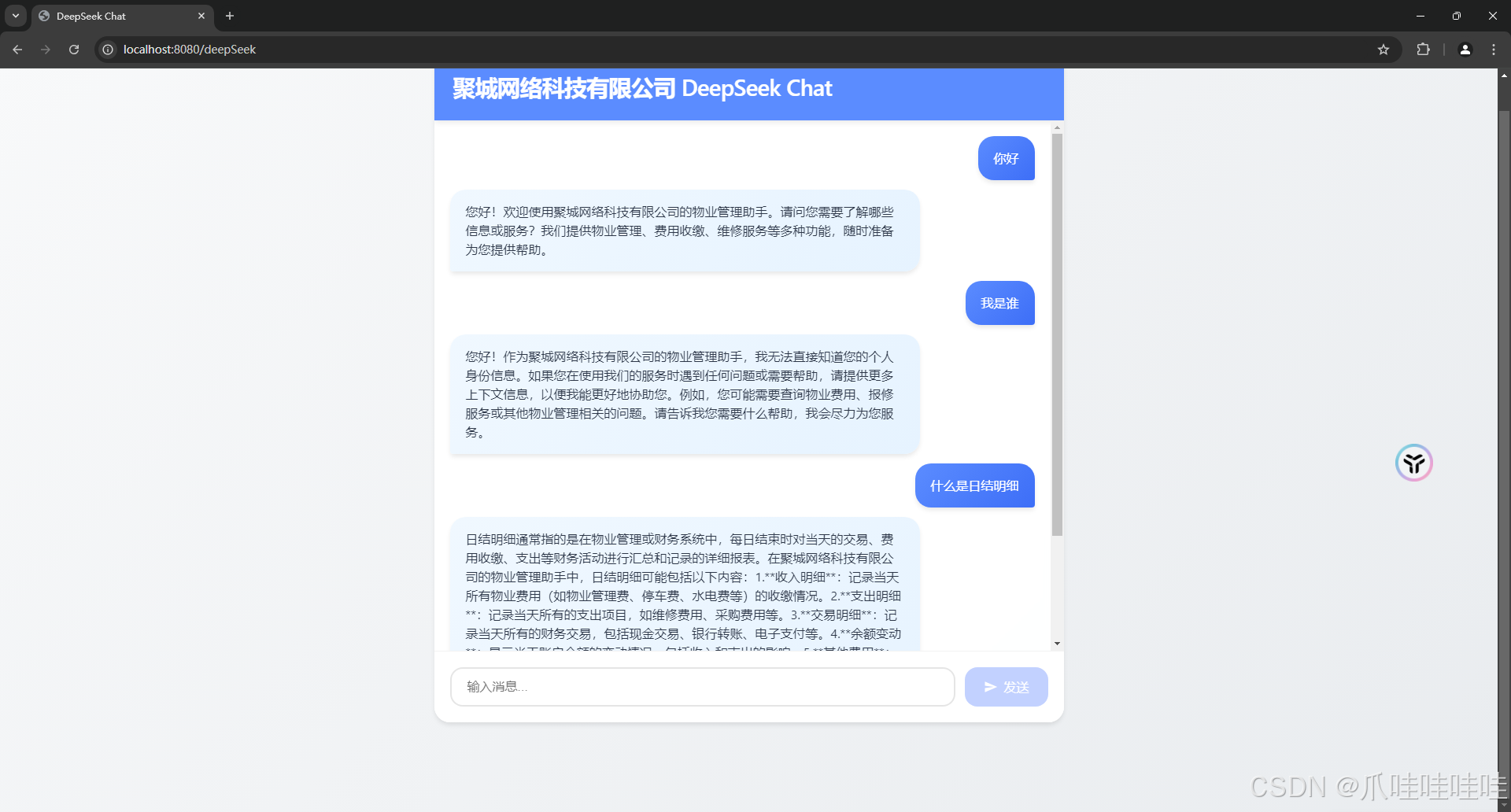Focus the 输入消息 message input field
Image resolution: width=1511 pixels, height=812 pixels.
pyautogui.click(x=702, y=687)
